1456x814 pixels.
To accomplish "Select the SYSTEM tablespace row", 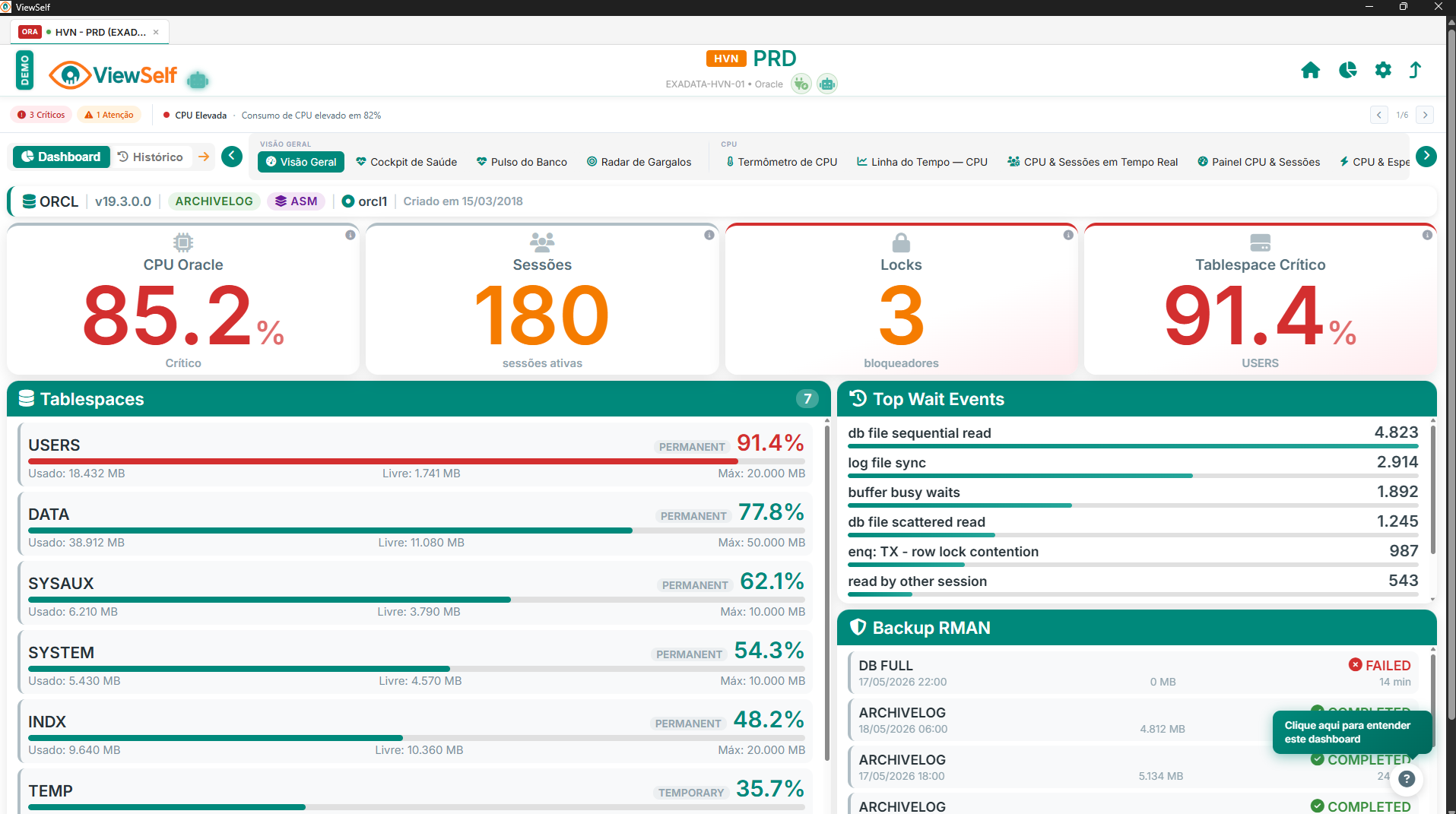I will click(x=414, y=662).
